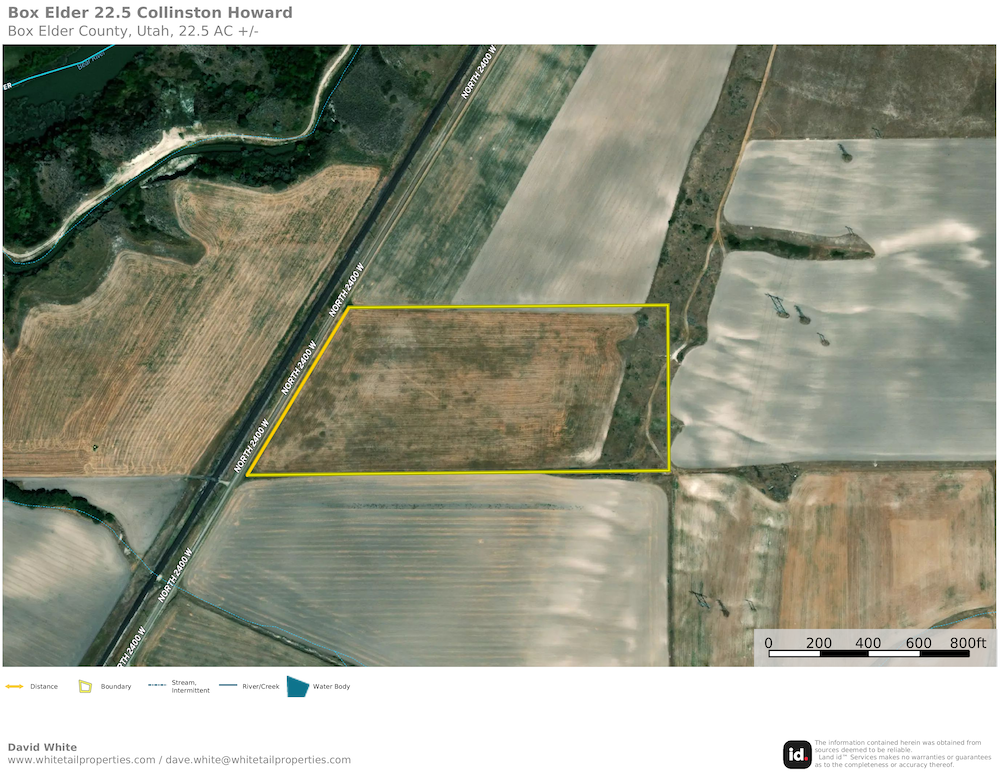Click the yellow Distance arrow legend icon
The width and height of the screenshot is (1000, 773).
[15, 687]
